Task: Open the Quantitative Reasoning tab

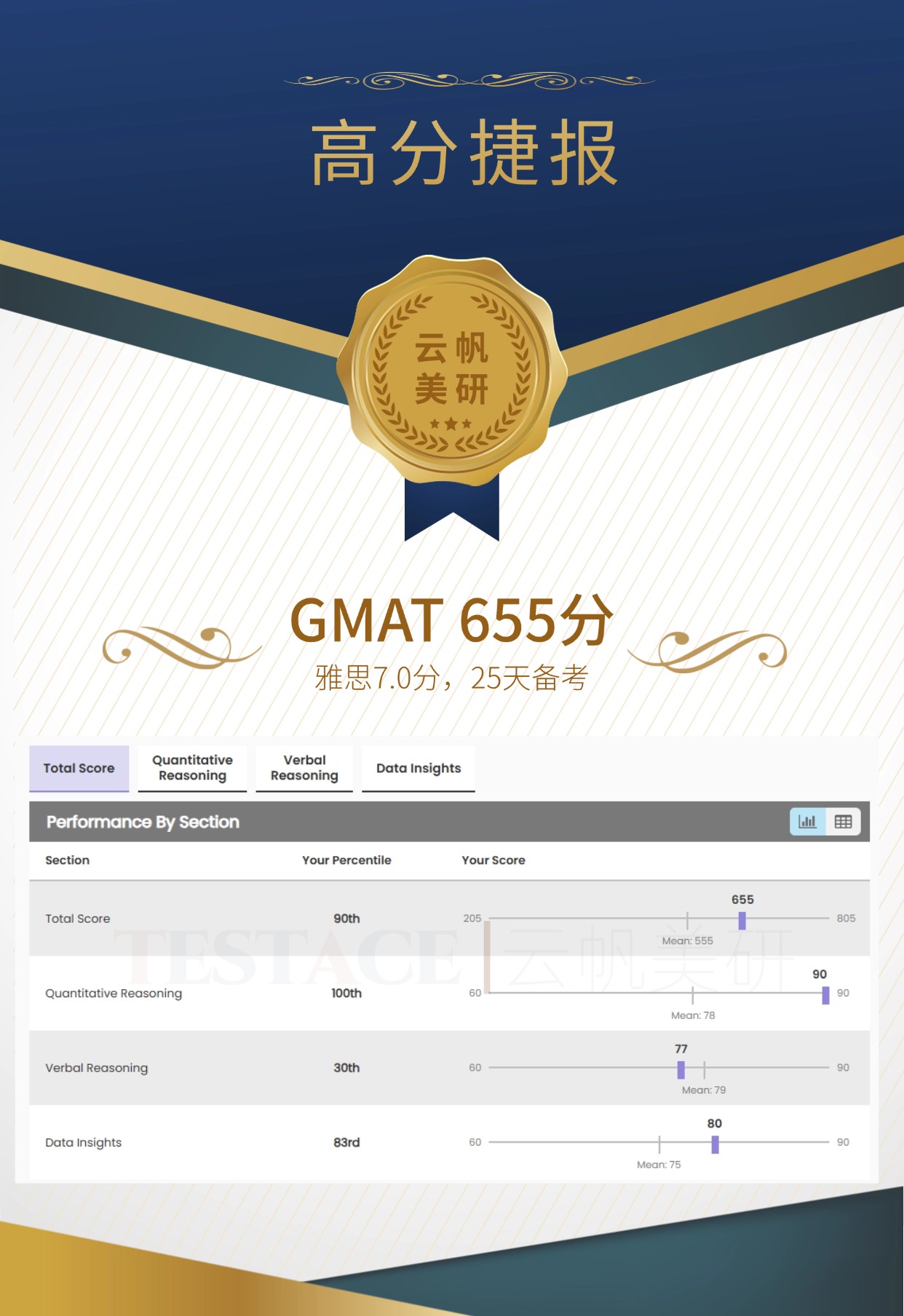Action: [x=192, y=768]
